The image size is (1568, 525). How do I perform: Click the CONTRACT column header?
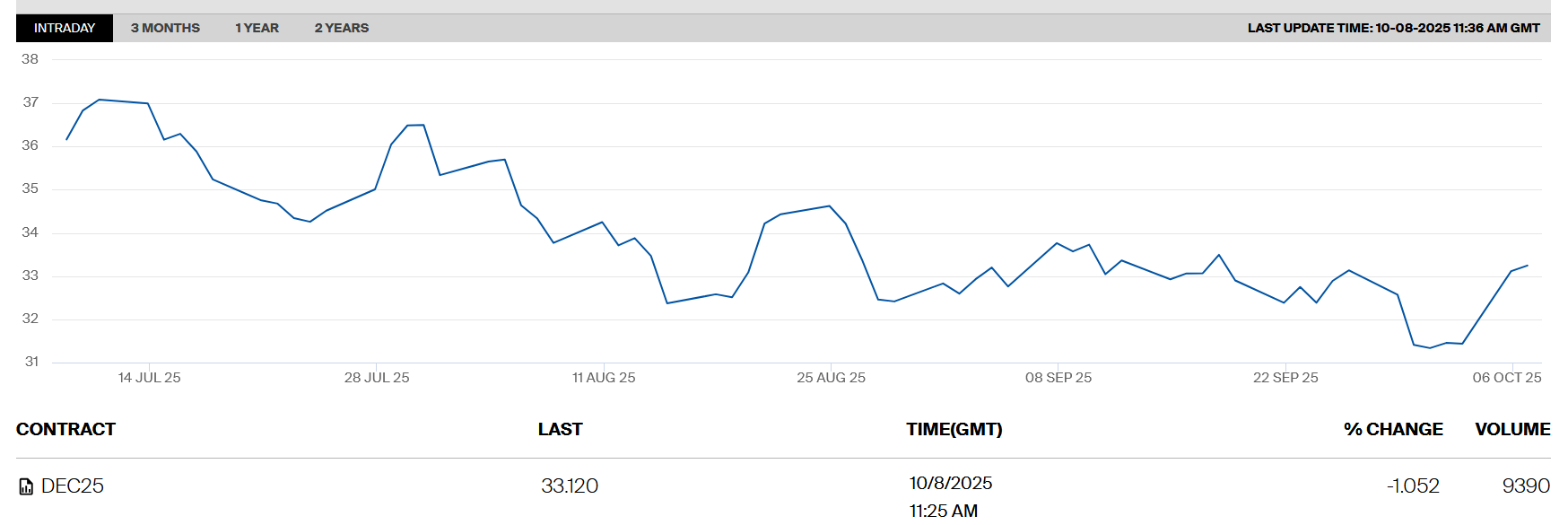point(65,429)
